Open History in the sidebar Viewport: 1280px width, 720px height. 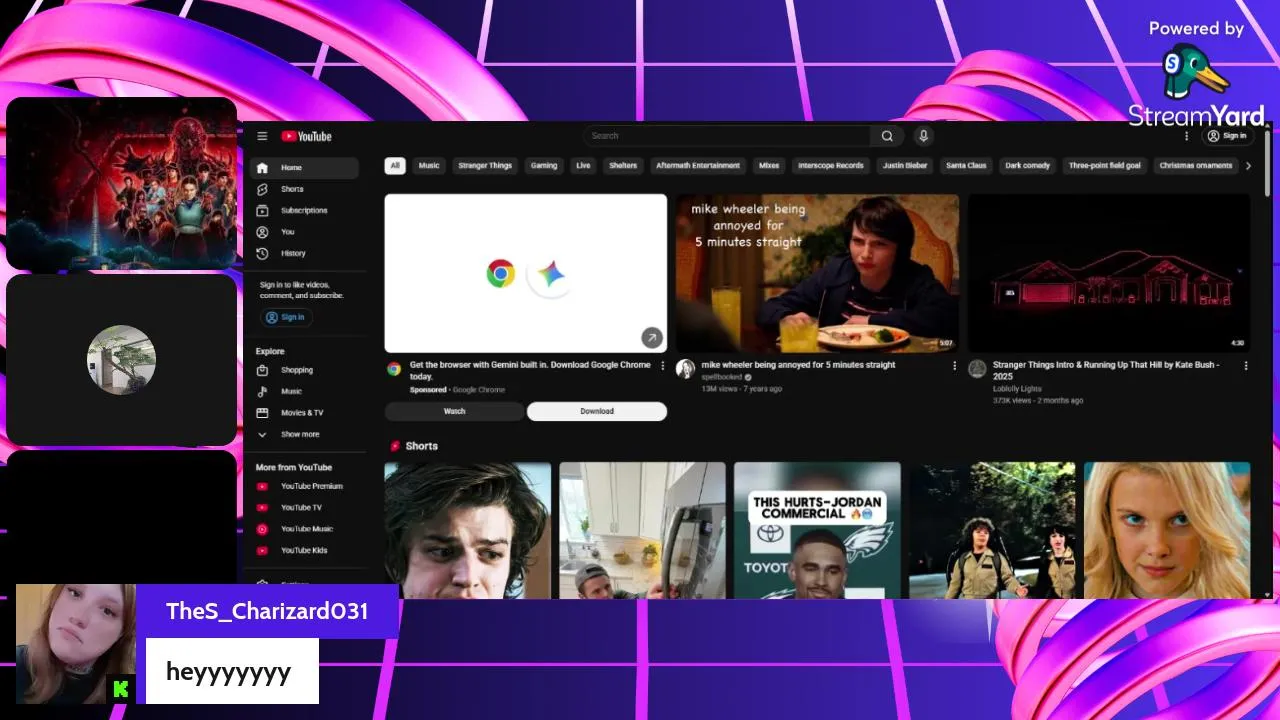pos(304,253)
